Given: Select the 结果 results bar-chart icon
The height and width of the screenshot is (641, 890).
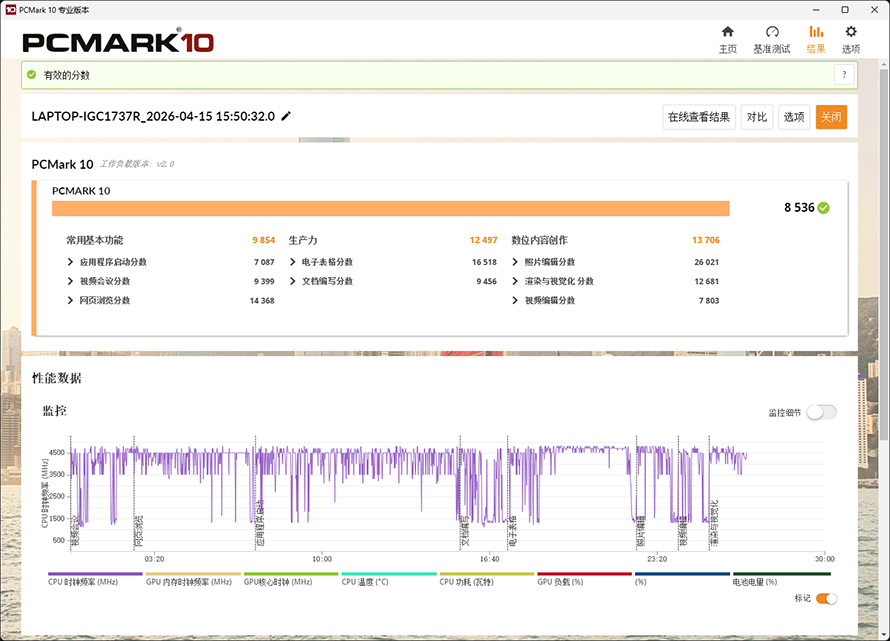Looking at the screenshot, I should coord(816,32).
